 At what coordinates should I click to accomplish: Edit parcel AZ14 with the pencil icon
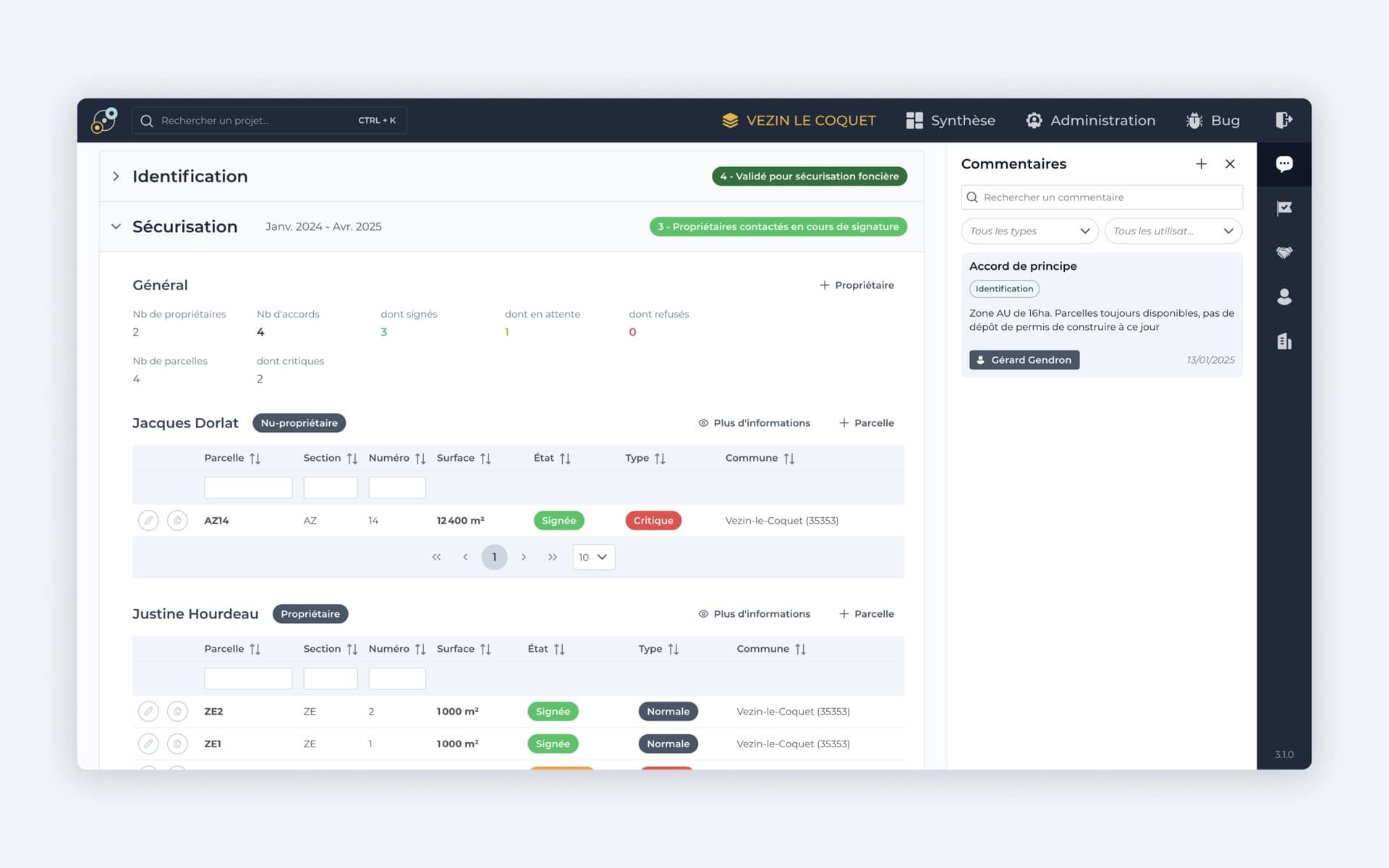[x=148, y=520]
